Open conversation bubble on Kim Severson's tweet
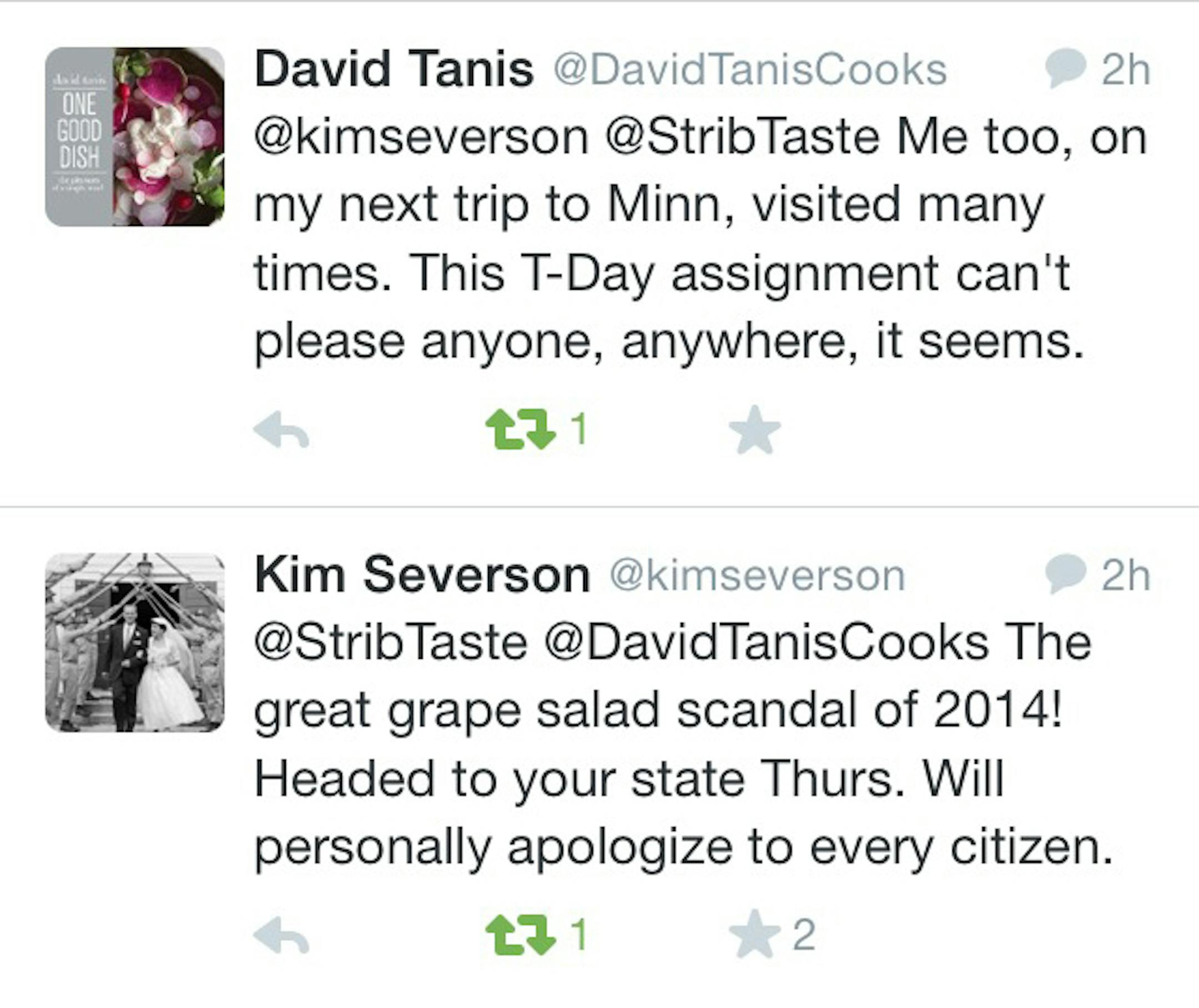Image resolution: width=1199 pixels, height=1008 pixels. pyautogui.click(x=1065, y=574)
